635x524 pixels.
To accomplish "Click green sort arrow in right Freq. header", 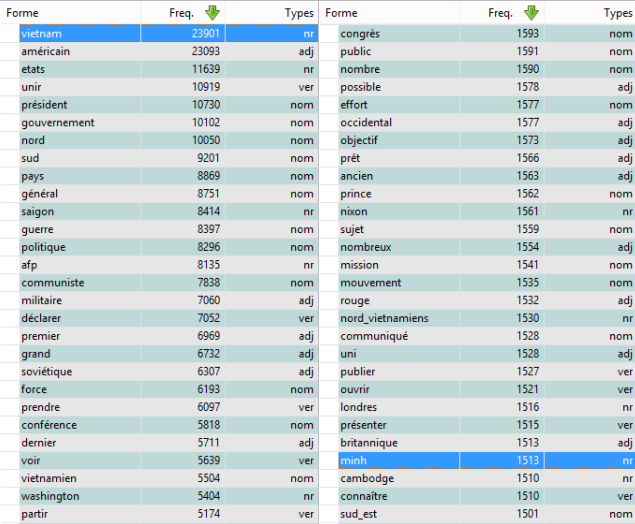I will [x=531, y=13].
